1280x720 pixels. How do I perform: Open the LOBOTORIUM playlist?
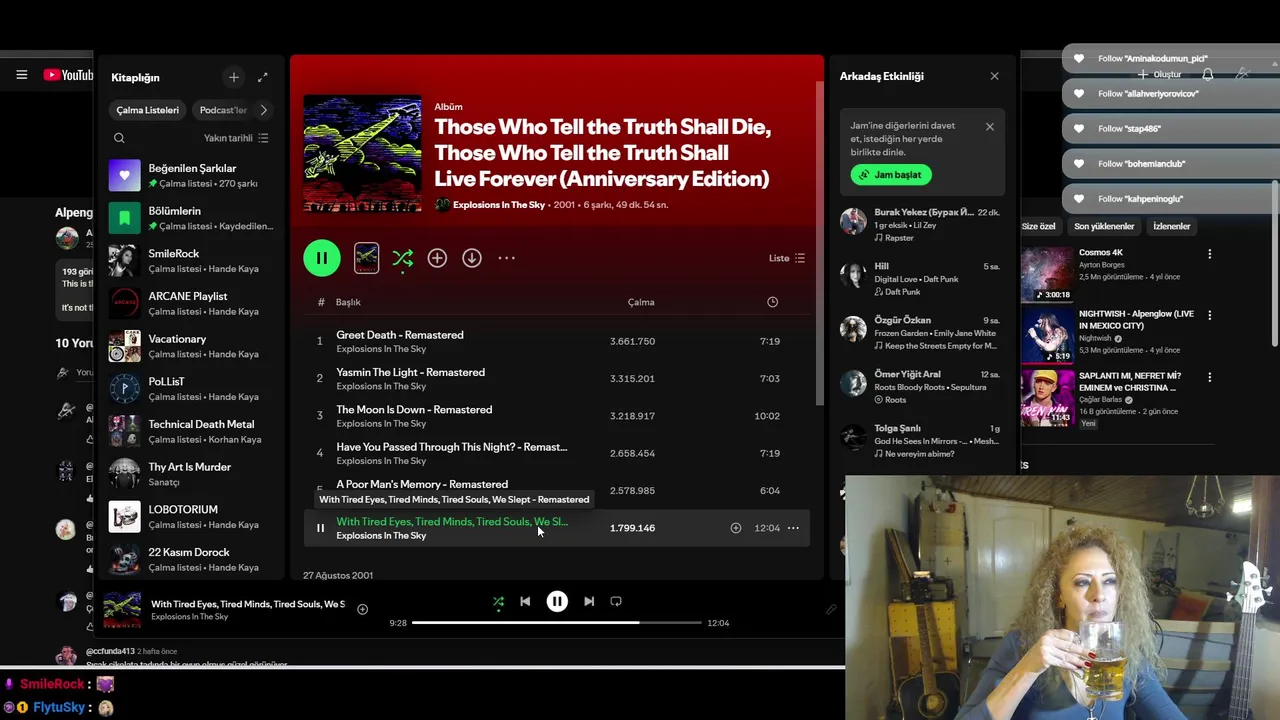point(191,517)
